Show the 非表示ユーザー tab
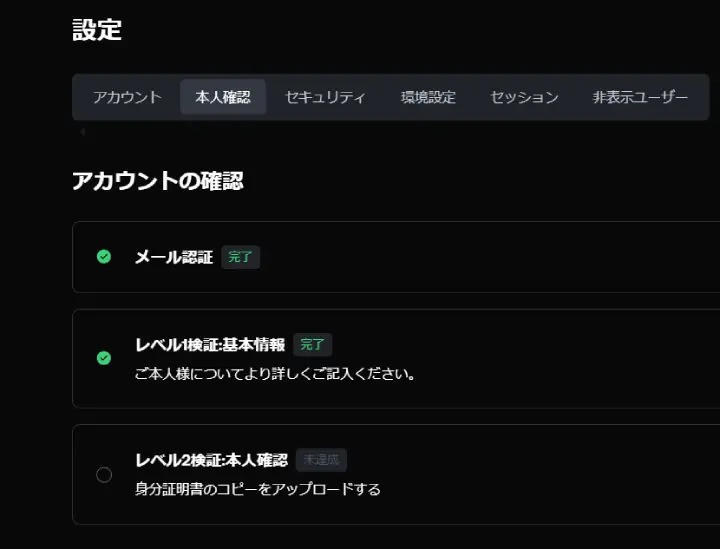The width and height of the screenshot is (720, 549). click(640, 97)
